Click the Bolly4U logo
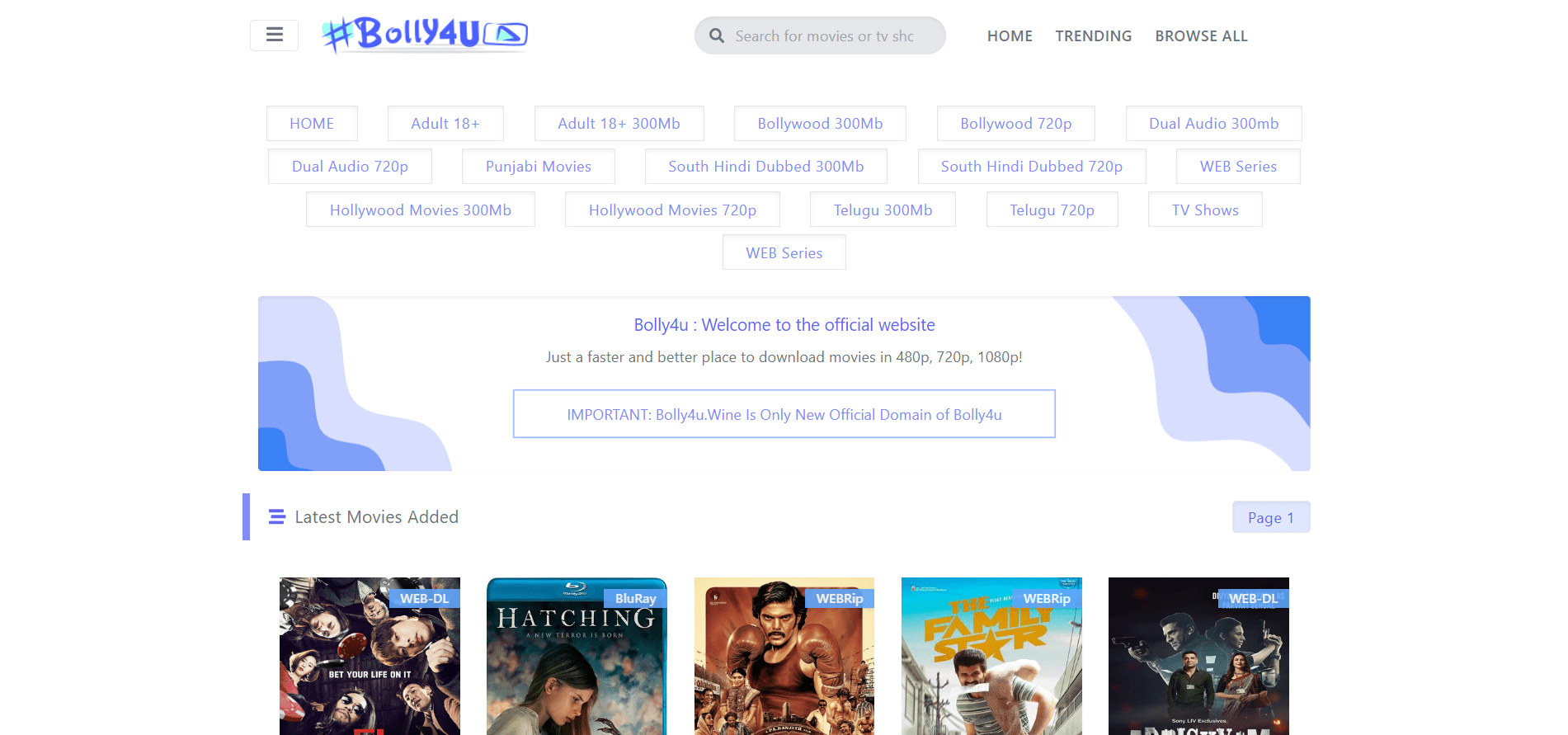This screenshot has height=735, width=1568. pos(425,35)
